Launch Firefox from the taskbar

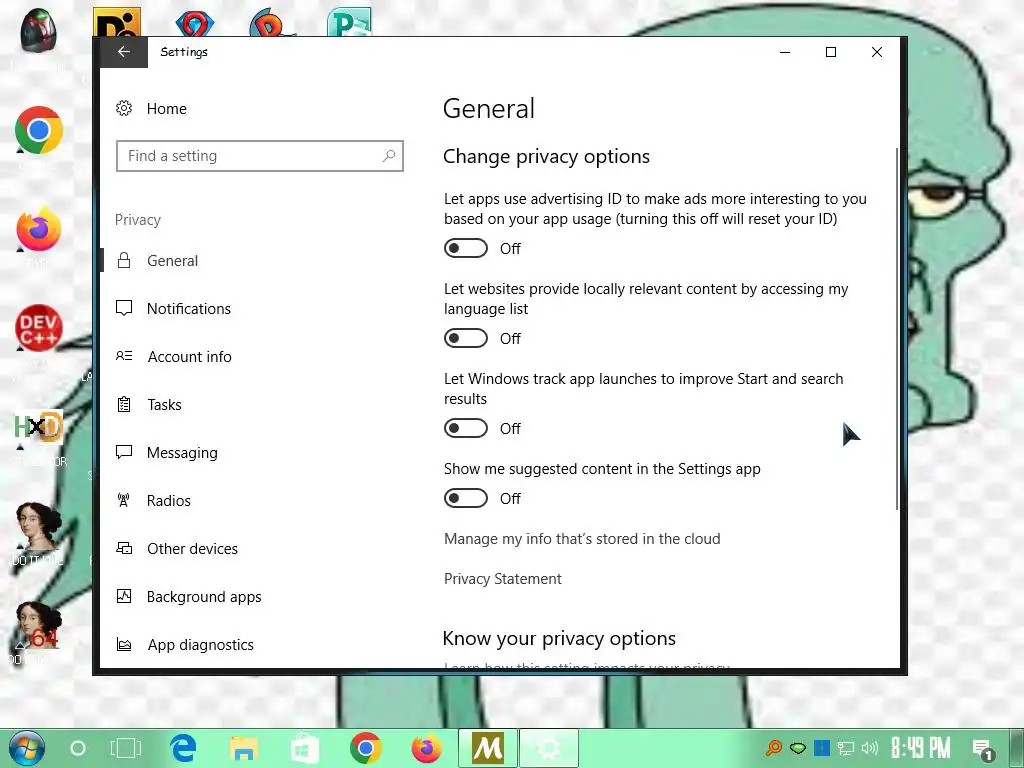point(426,748)
